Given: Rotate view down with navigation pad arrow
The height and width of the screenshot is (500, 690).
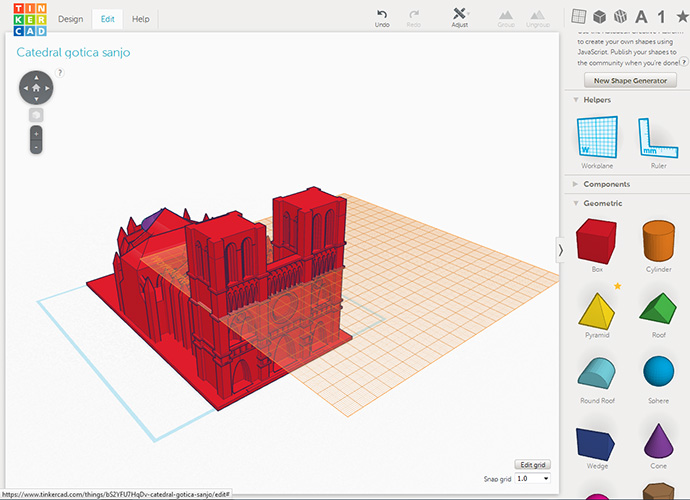Looking at the screenshot, I should point(36,99).
